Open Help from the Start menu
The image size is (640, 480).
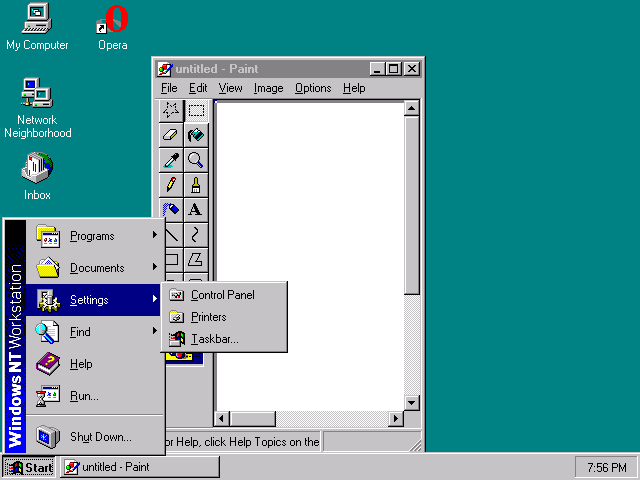pyautogui.click(x=94, y=363)
